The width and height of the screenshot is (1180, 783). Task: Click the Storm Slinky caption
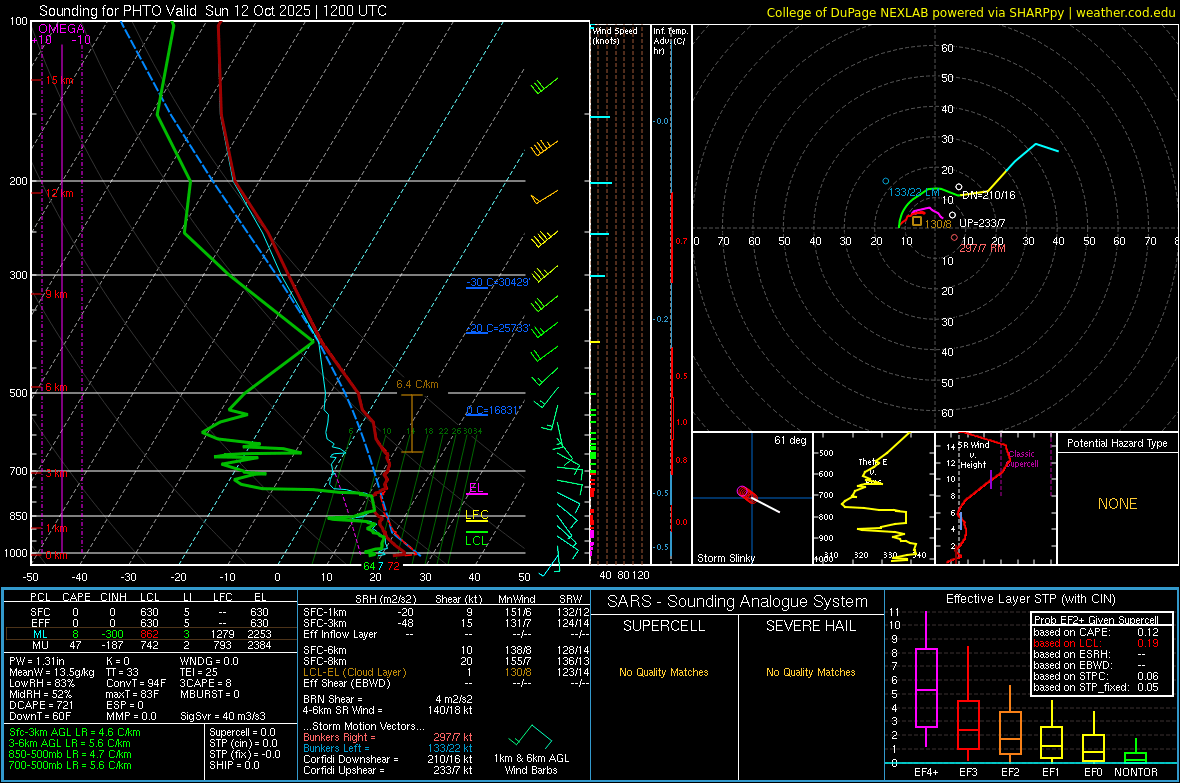(x=725, y=558)
